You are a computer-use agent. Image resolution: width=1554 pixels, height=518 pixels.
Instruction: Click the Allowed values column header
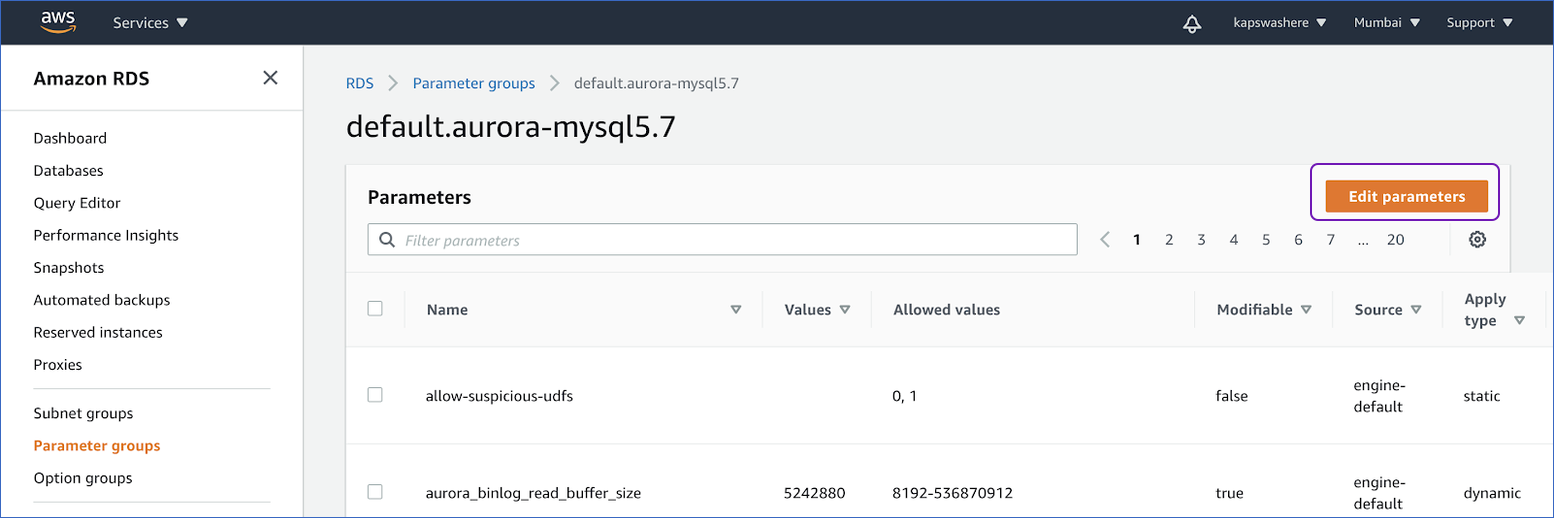coord(946,310)
